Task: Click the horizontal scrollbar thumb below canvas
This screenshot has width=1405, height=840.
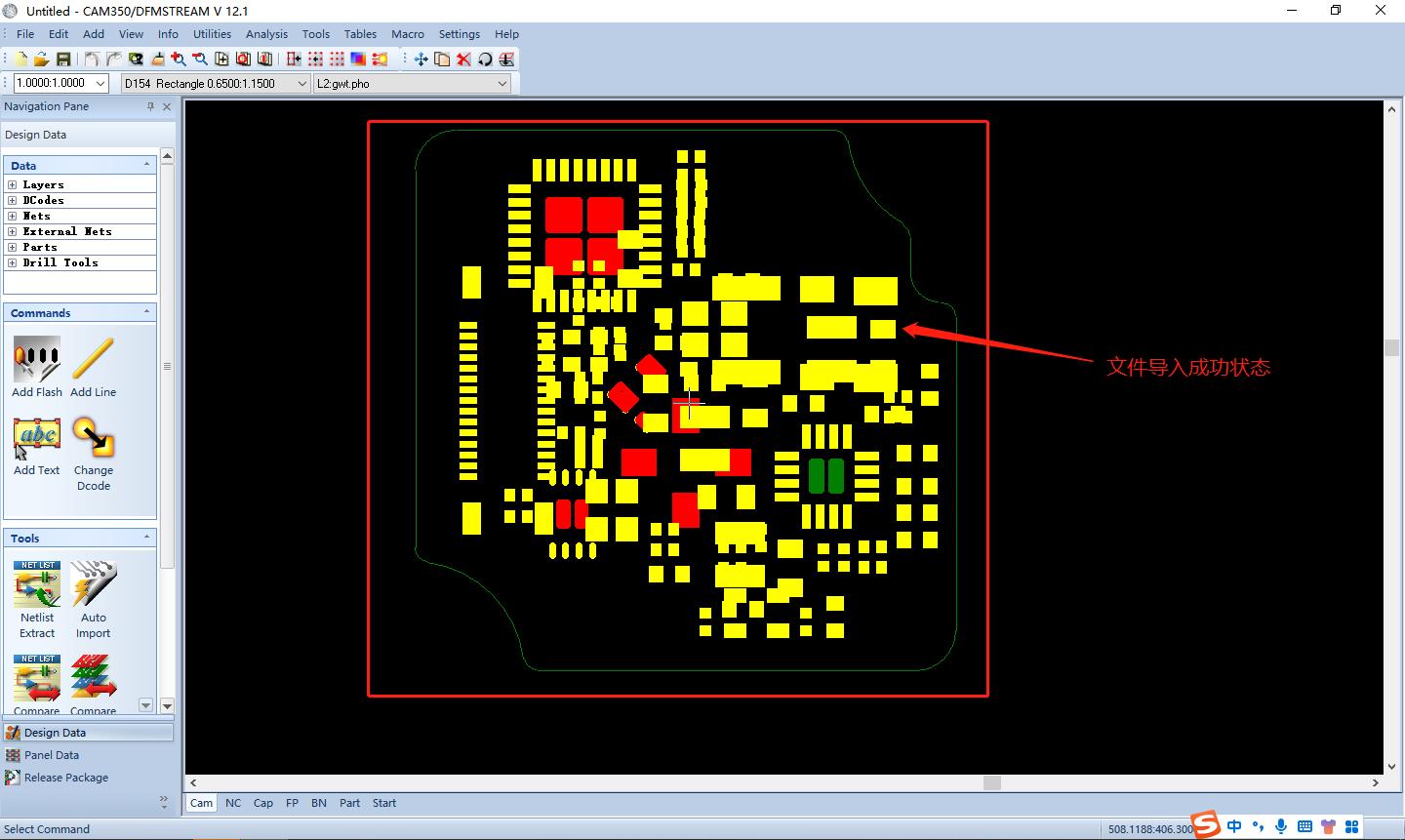Action: pyautogui.click(x=991, y=782)
